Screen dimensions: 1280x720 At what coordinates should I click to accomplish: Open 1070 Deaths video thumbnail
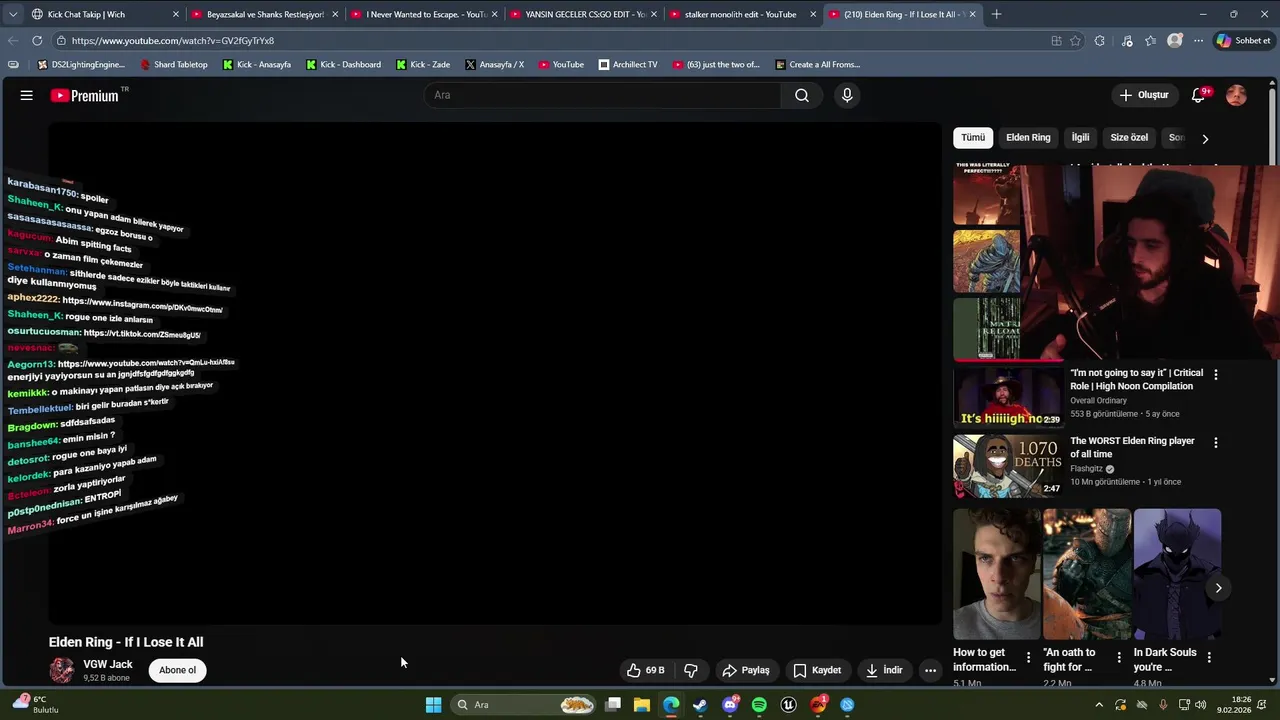[1007, 466]
